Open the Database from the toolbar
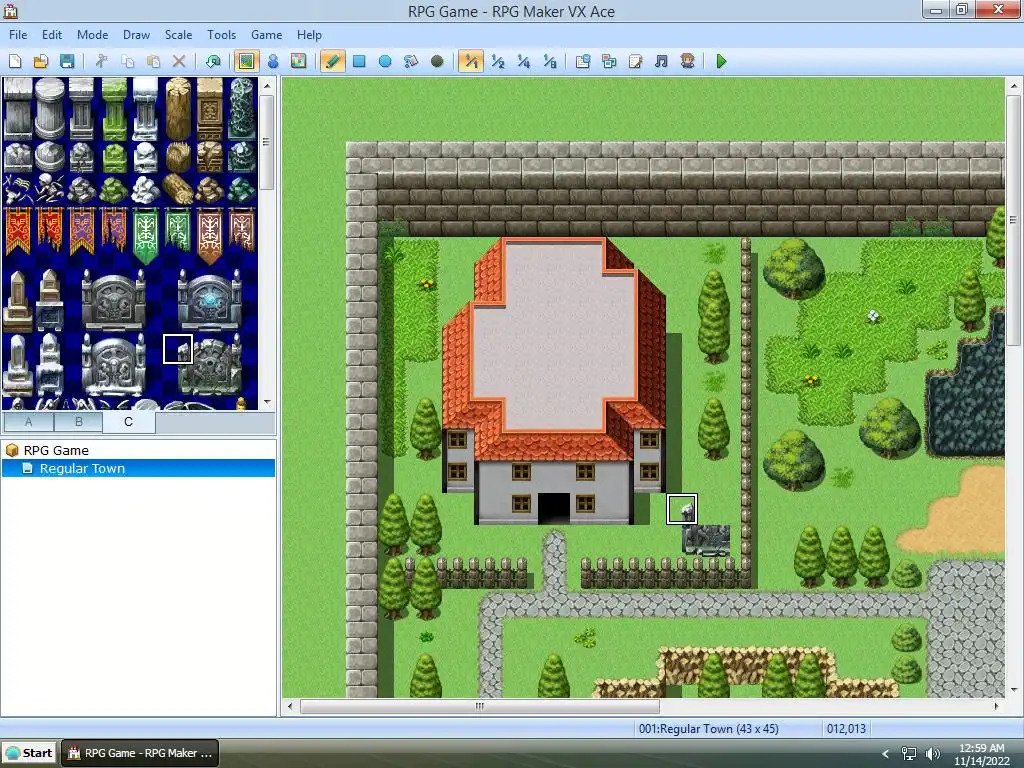Image resolution: width=1024 pixels, height=768 pixels. coord(583,61)
